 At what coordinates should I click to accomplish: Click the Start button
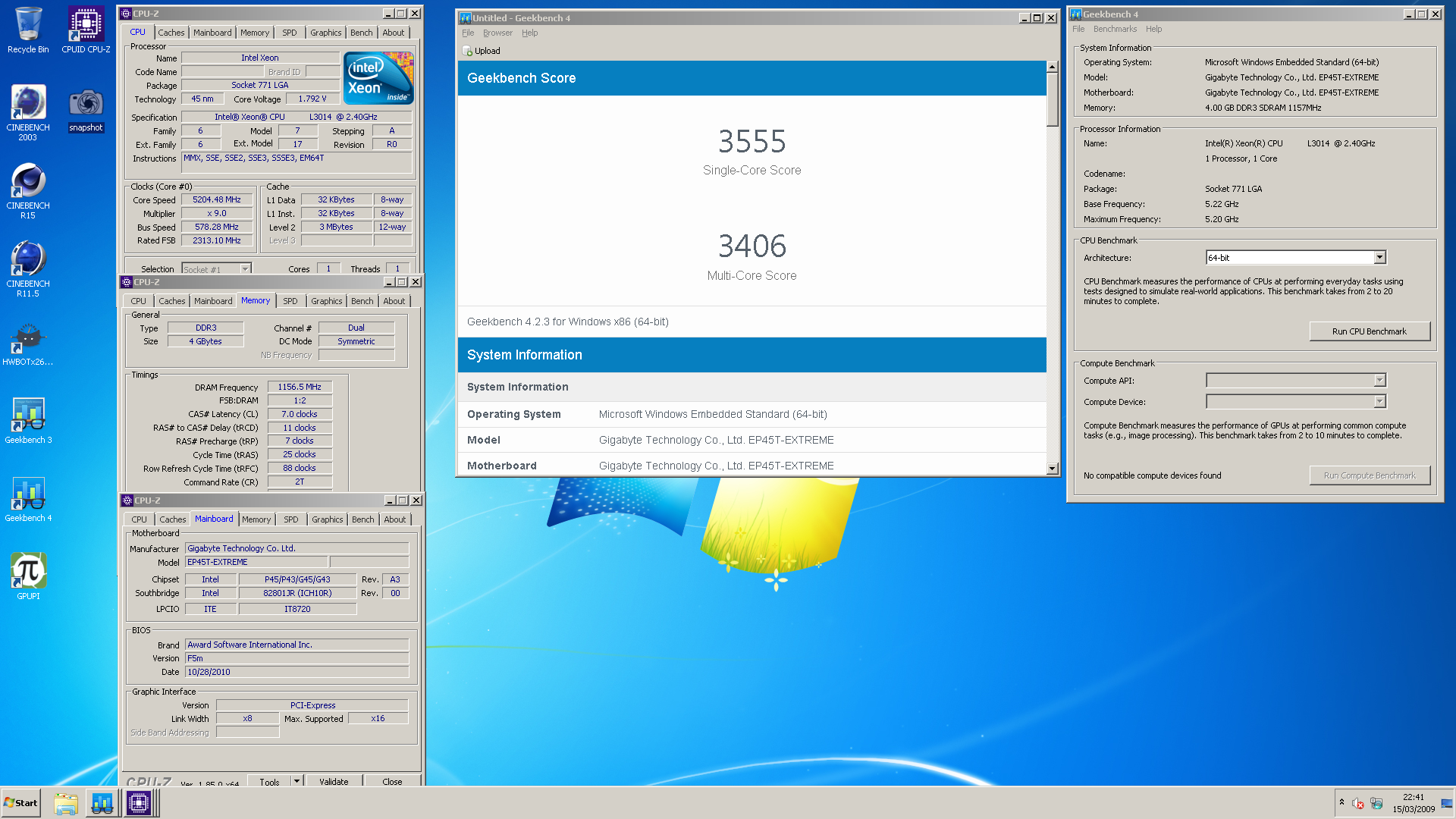tap(20, 803)
